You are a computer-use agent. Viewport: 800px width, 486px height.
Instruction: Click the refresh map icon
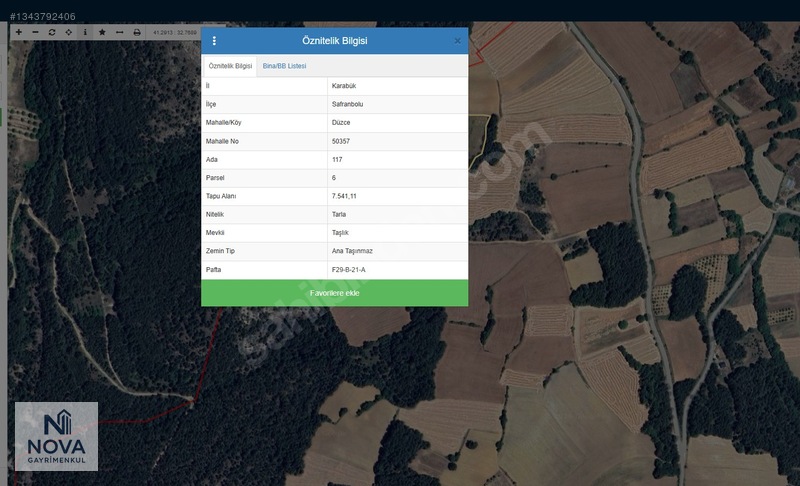52,32
